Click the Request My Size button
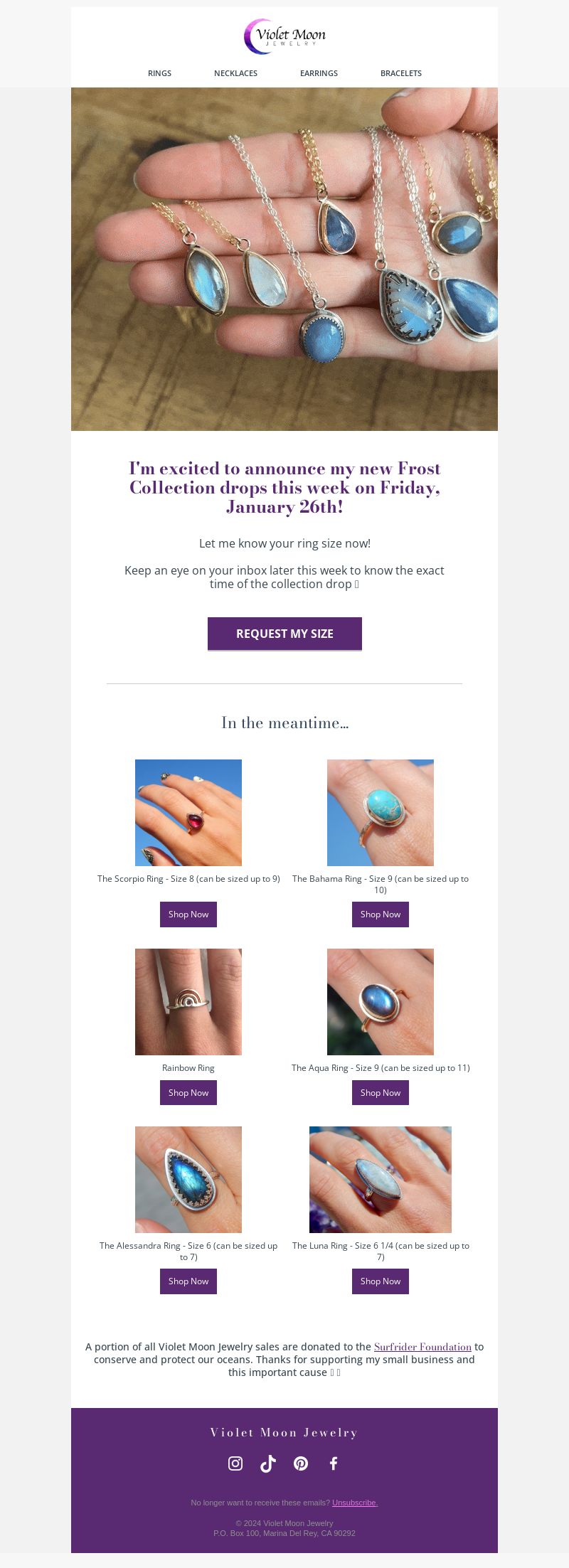The width and height of the screenshot is (569, 1568). pos(284,634)
